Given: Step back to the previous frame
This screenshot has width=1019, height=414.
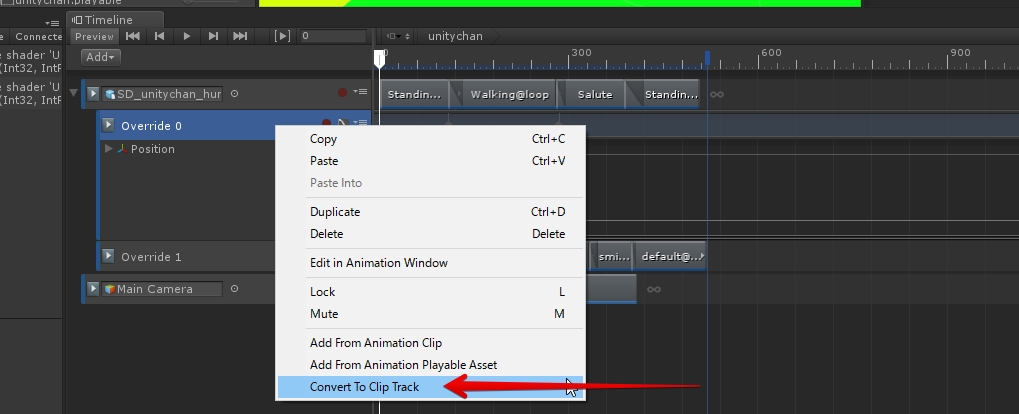Looking at the screenshot, I should tap(160, 36).
